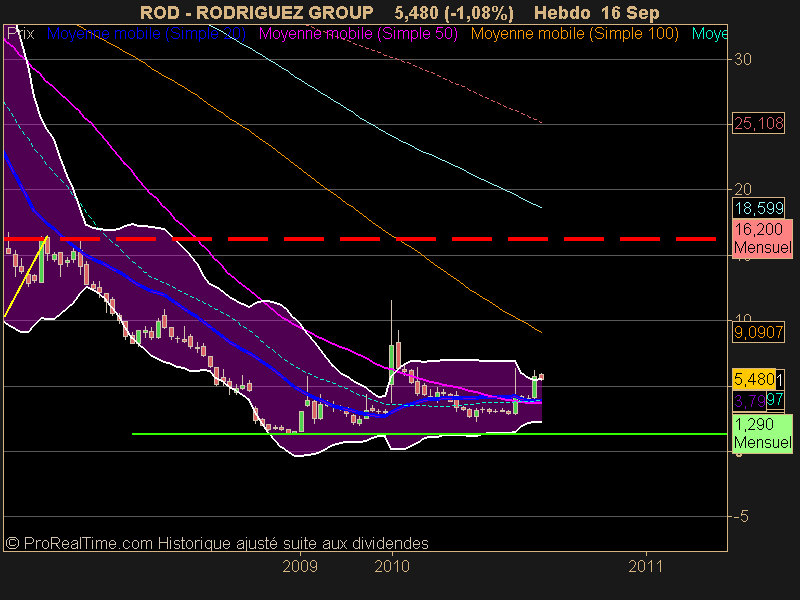Click the 2011 date axis label
Image resolution: width=800 pixels, height=600 pixels.
[x=645, y=566]
